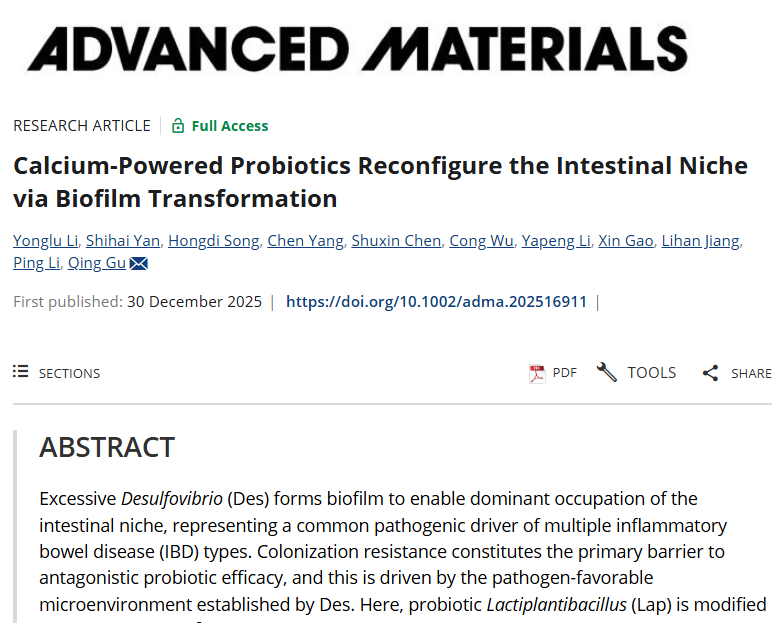784x623 pixels.
Task: Open the Sections list icon
Action: [x=21, y=372]
